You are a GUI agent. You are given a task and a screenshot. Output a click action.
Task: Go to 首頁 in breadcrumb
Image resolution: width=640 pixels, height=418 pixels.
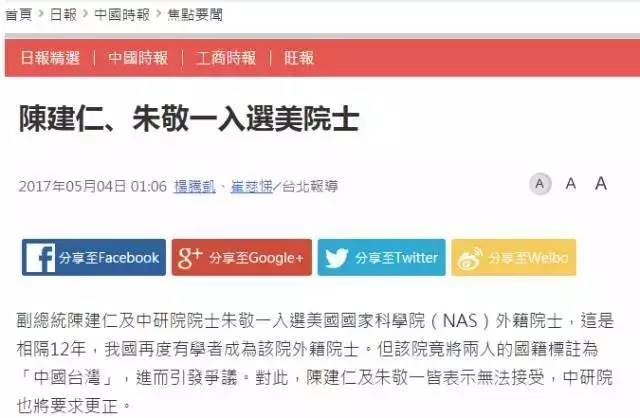pos(18,15)
